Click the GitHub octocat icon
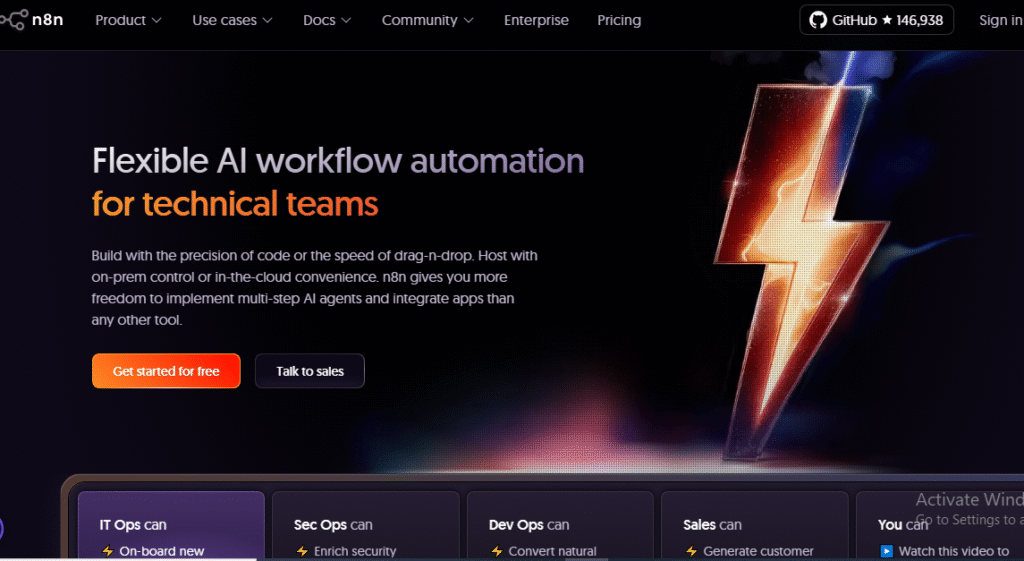 pos(818,20)
